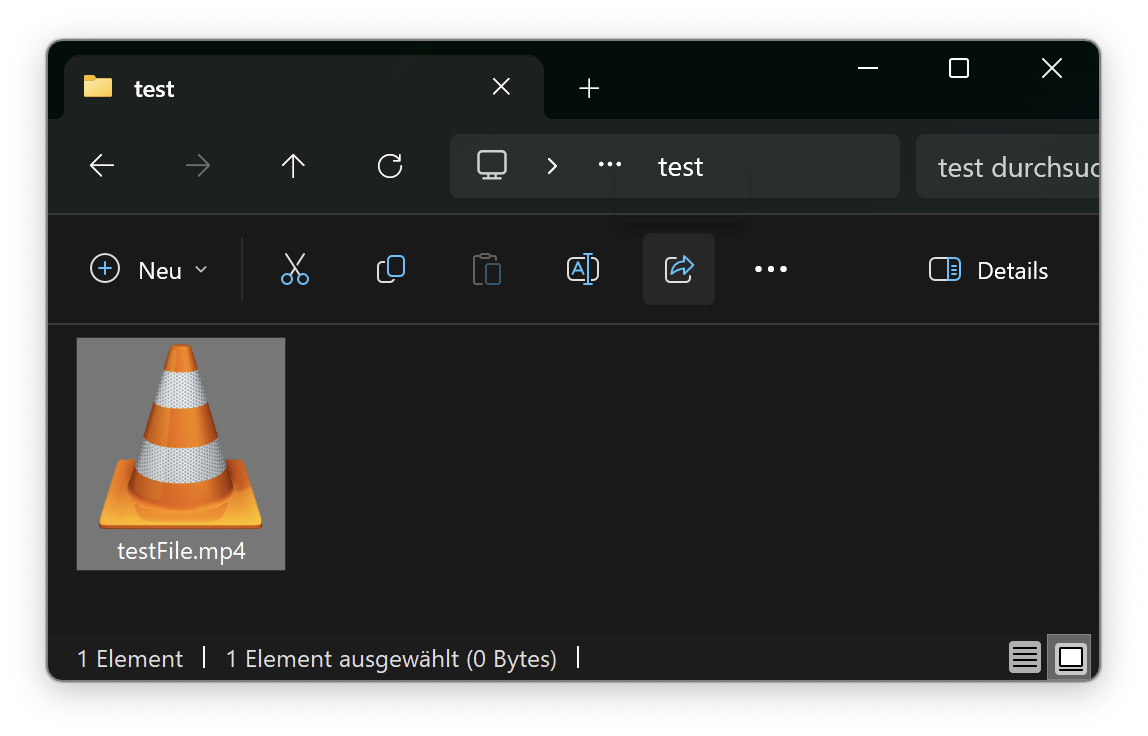Viewport: 1148px width, 736px height.
Task: Click the Rename icon in the toolbar
Action: (x=582, y=269)
